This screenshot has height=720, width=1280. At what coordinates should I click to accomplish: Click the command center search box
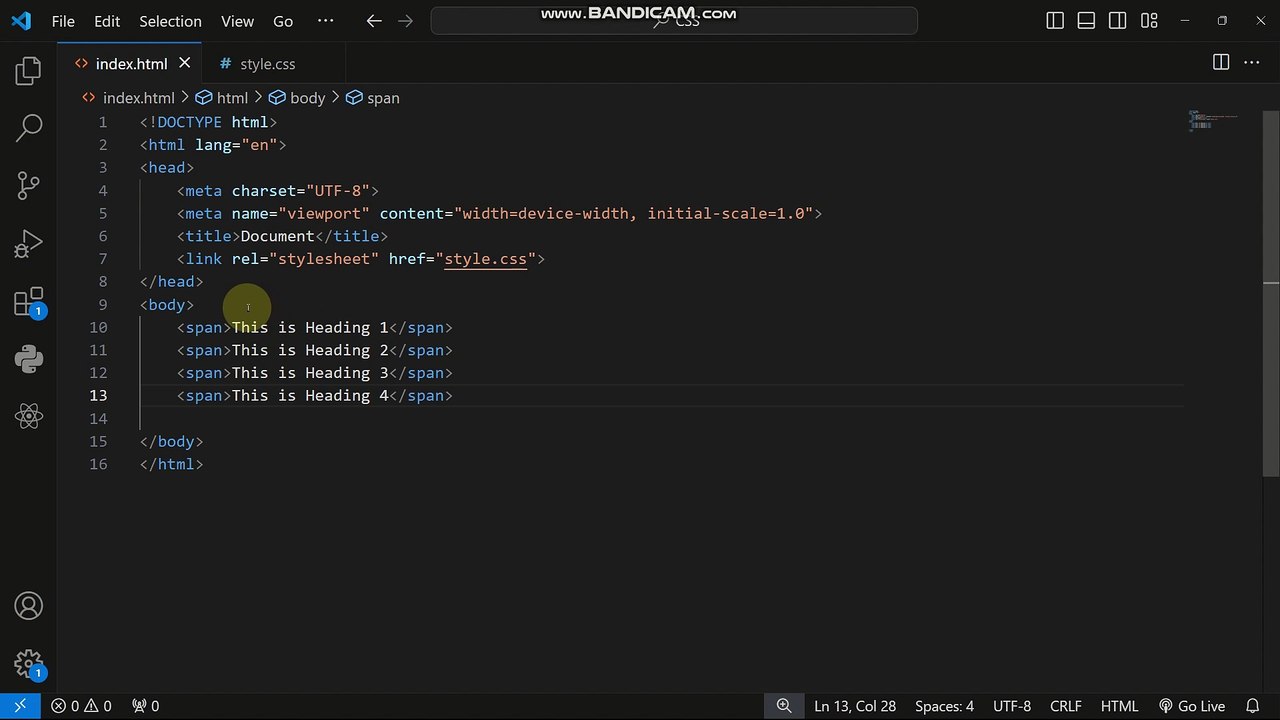coord(673,21)
